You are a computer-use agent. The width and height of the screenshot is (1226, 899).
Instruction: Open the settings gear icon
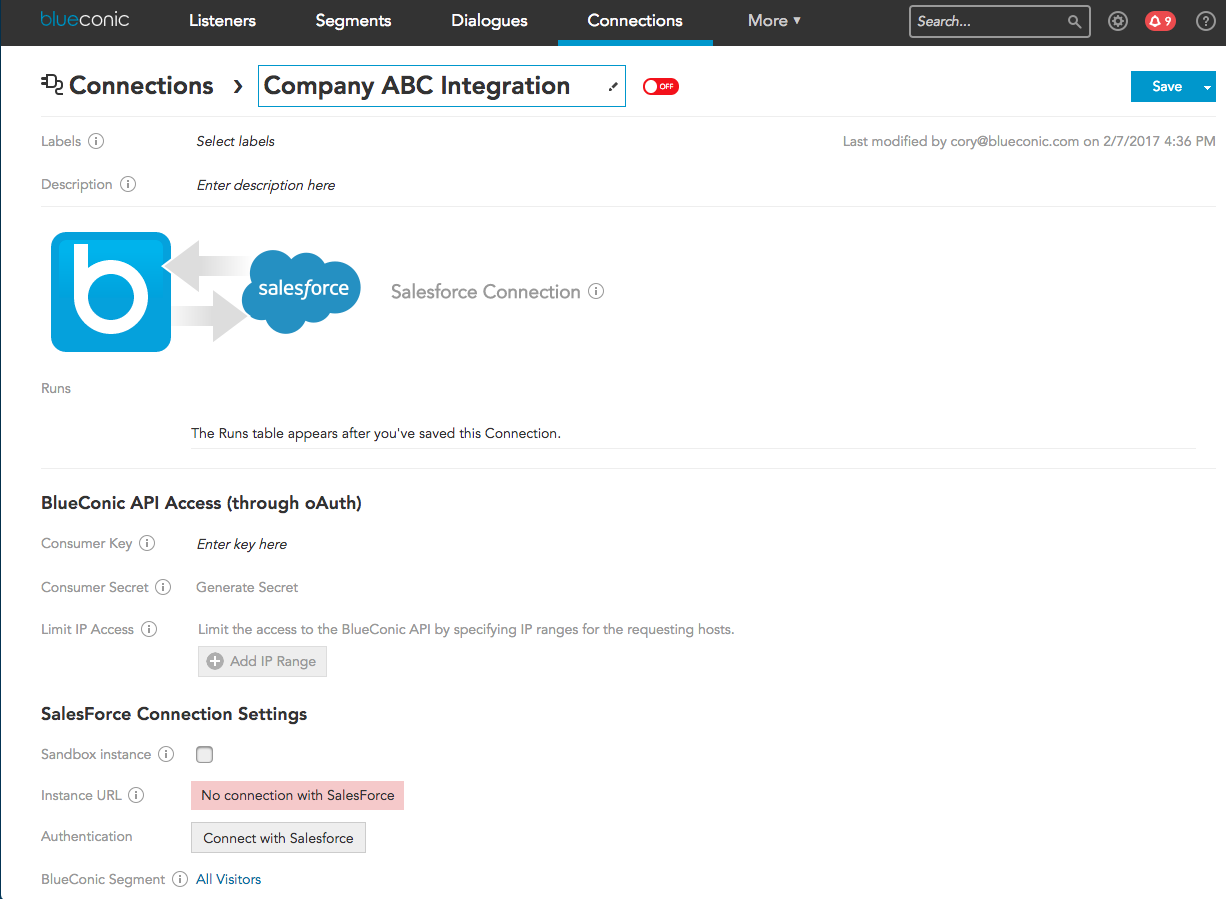click(x=1118, y=21)
